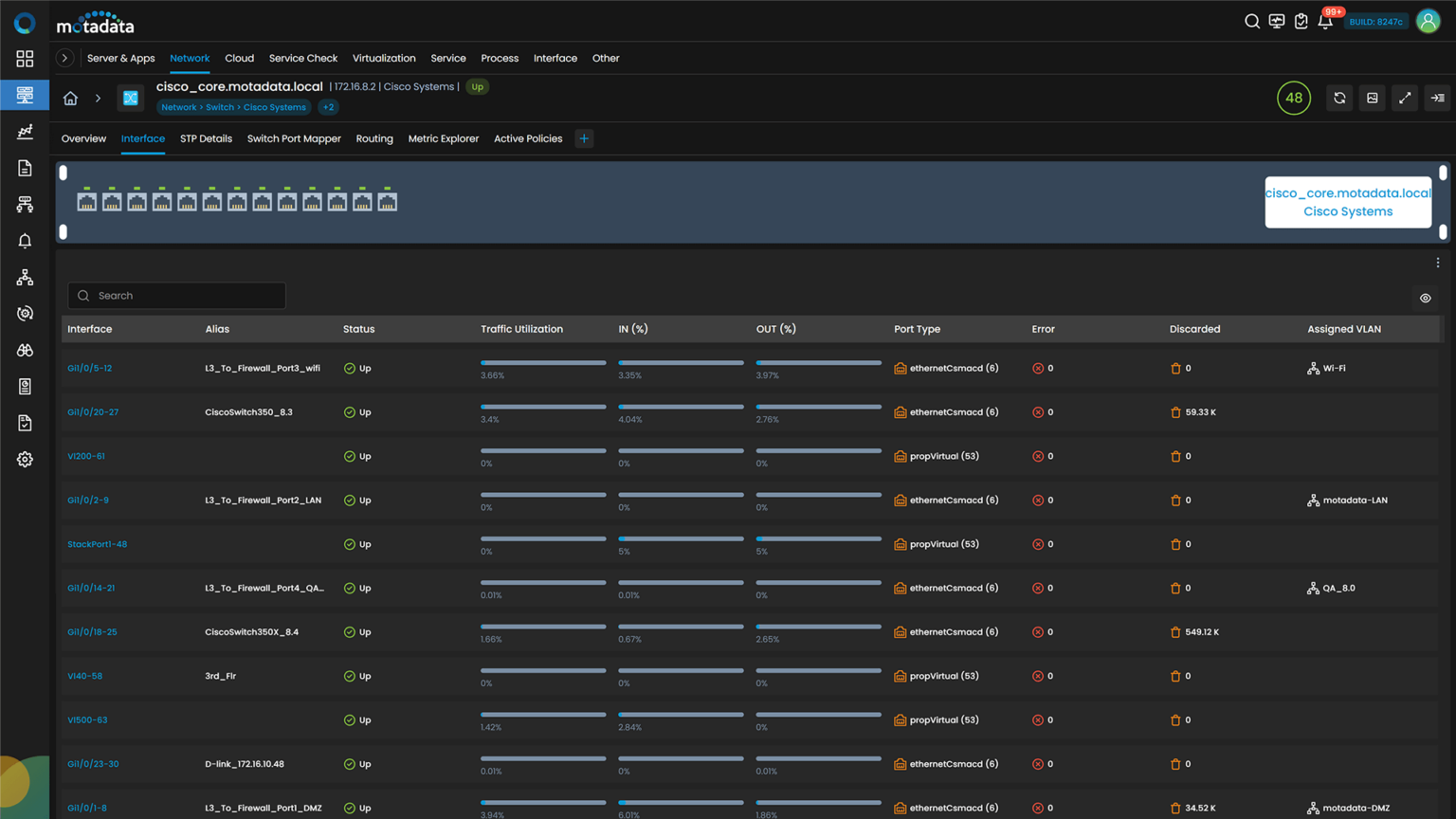Viewport: 1456px width, 819px height.
Task: Open the reports document icon in sidebar
Action: tap(25, 168)
